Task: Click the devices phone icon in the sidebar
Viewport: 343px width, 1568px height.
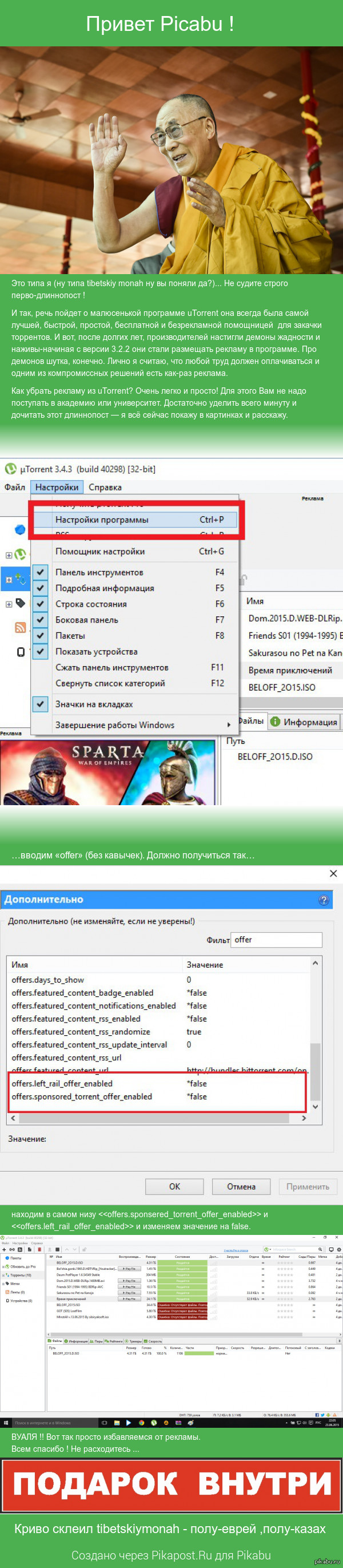Action: (x=20, y=652)
